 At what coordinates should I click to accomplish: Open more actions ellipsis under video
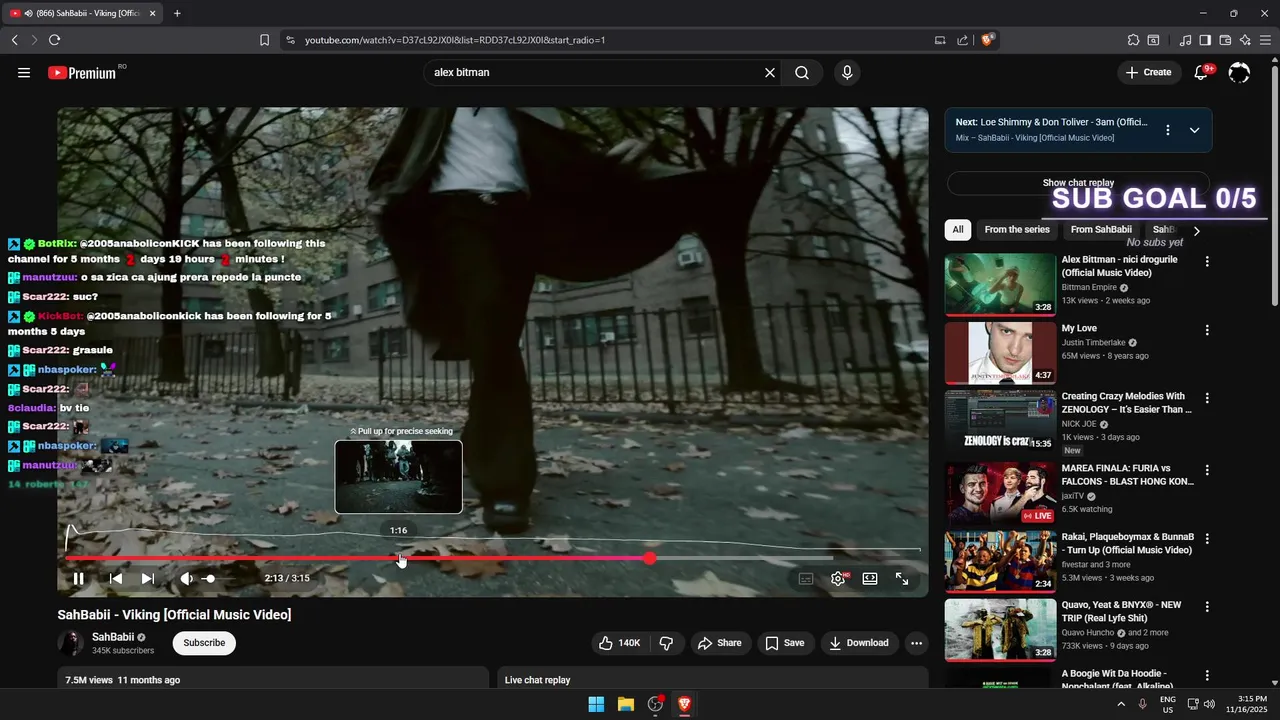916,643
